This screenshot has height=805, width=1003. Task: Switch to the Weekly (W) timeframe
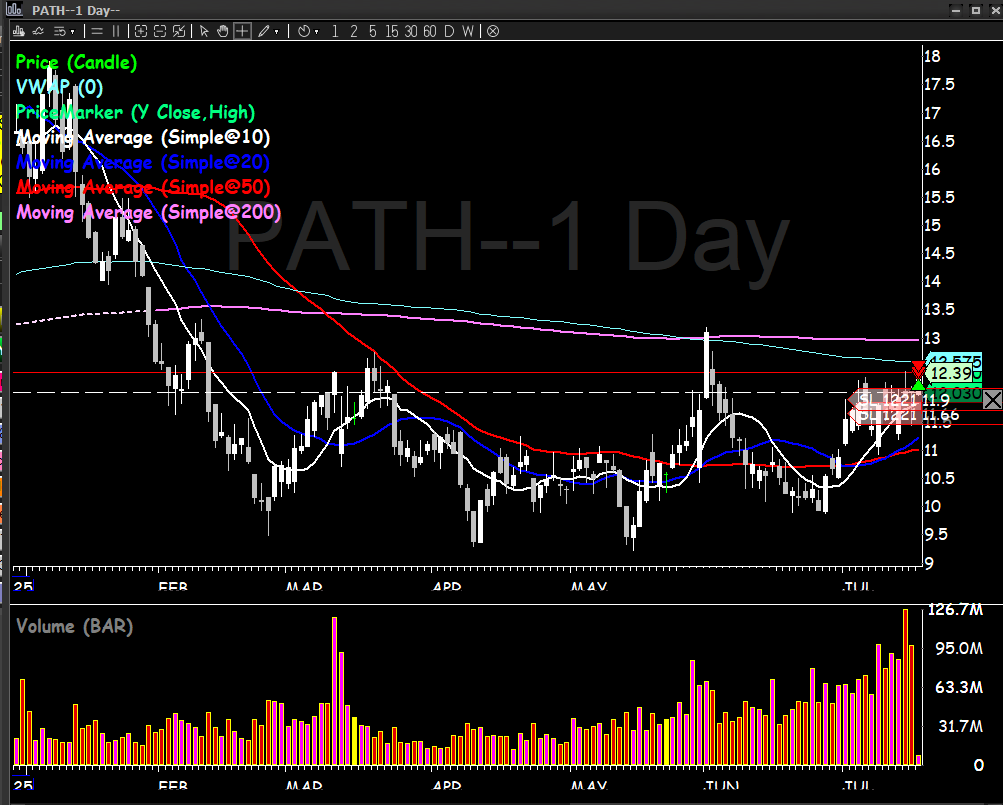point(468,31)
